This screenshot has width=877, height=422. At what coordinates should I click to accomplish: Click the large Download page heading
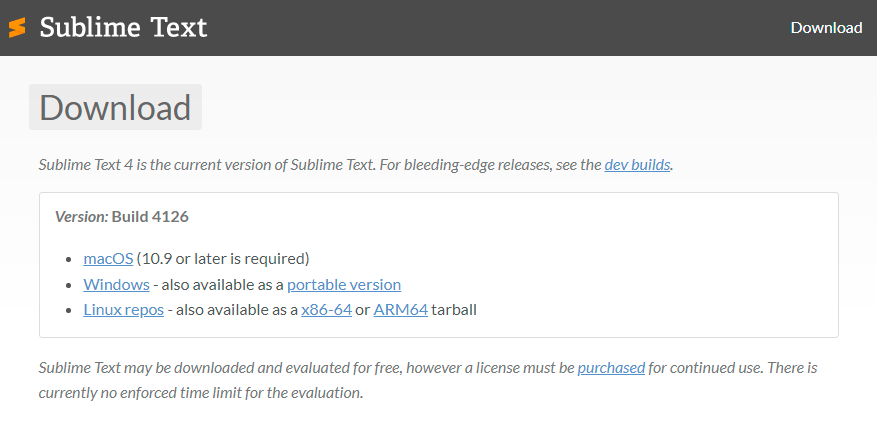pos(115,108)
